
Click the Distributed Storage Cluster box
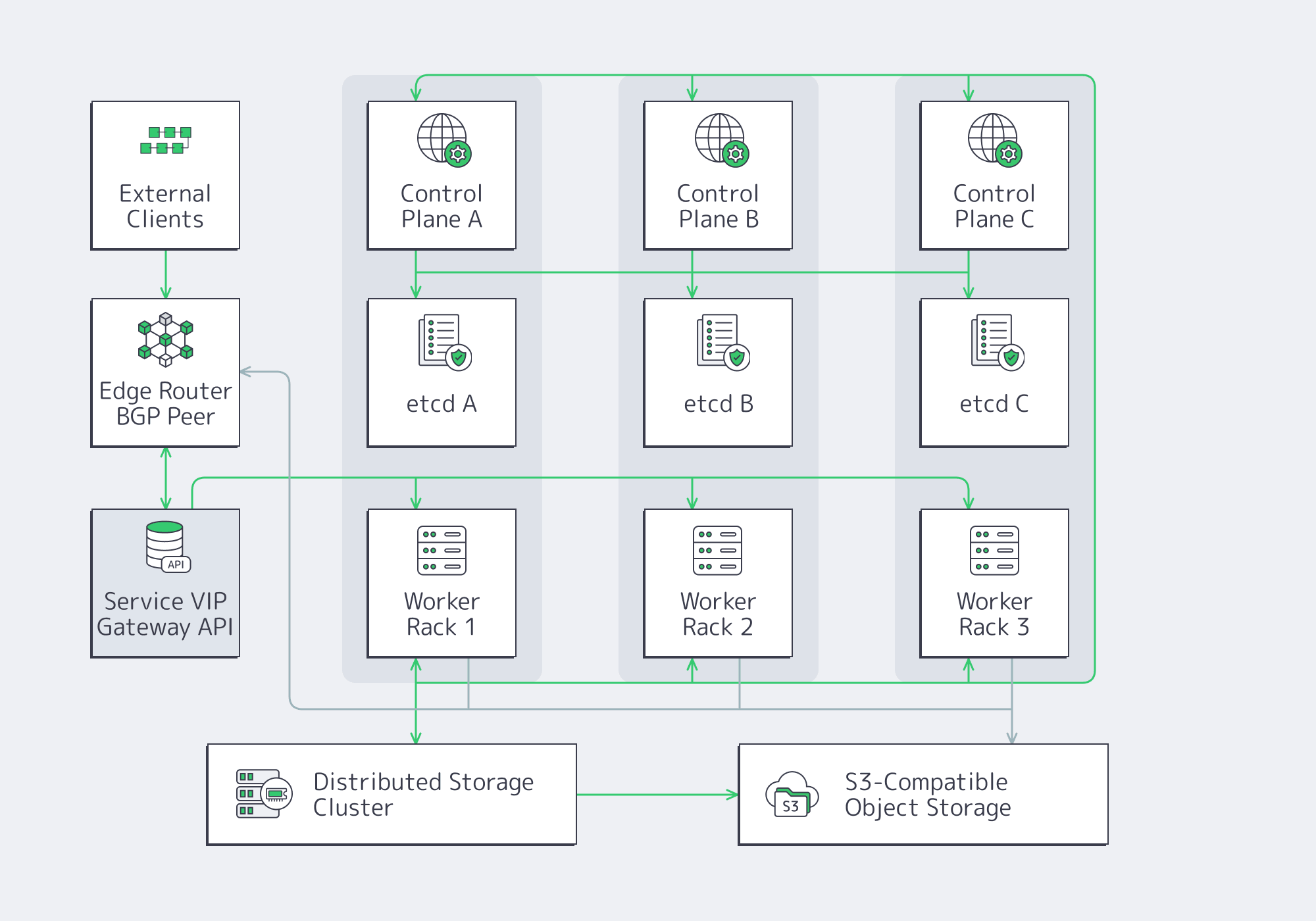click(392, 793)
